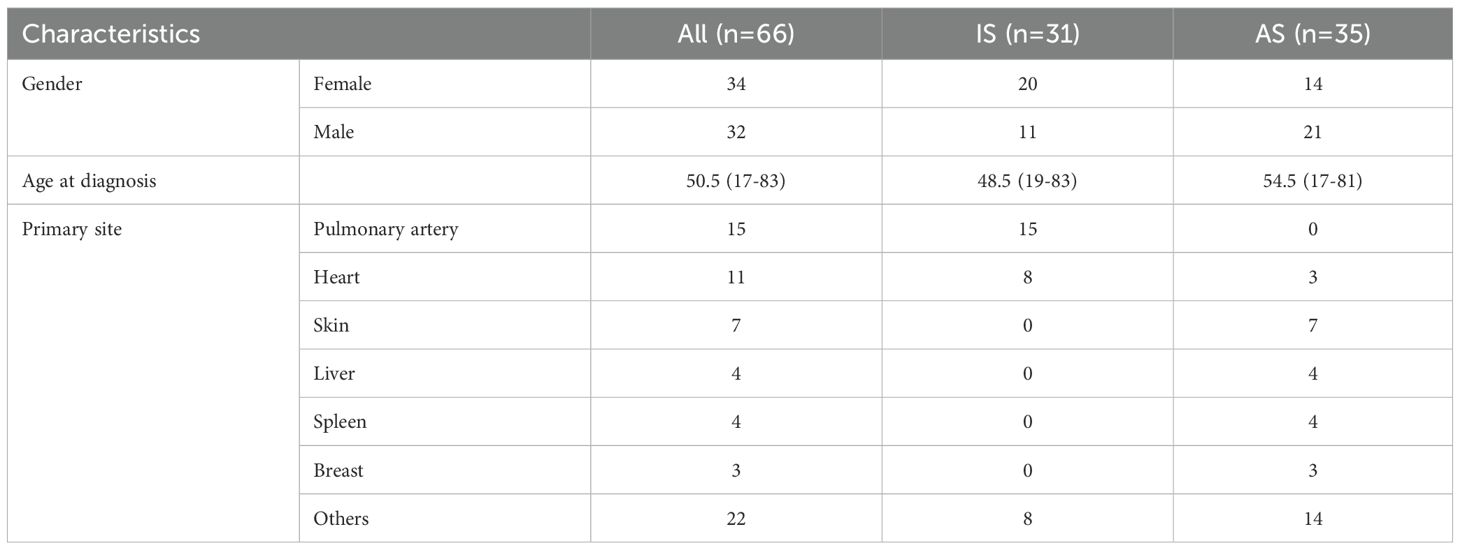The image size is (1460, 550).
Task: Click the Spleen row label
Action: coord(340,421)
